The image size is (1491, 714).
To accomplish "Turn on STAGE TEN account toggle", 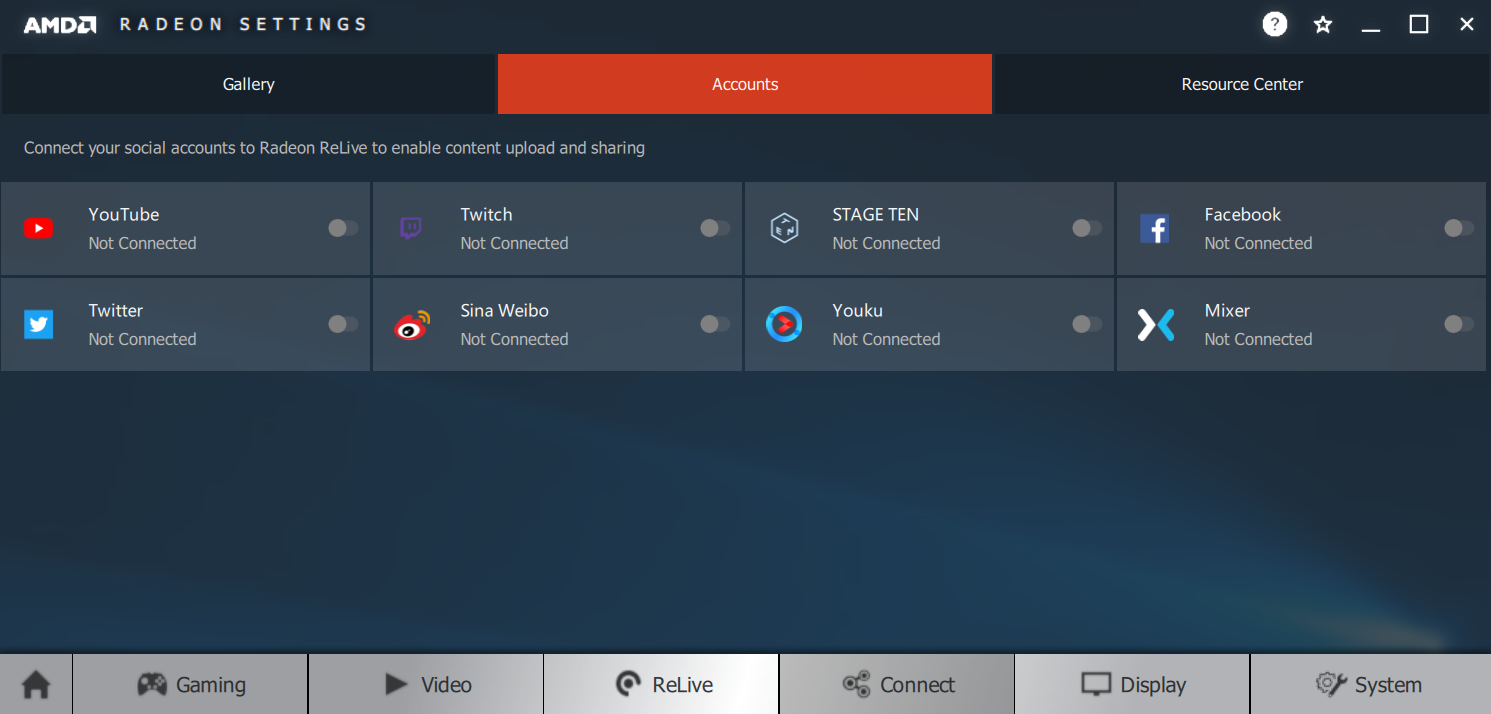I will (x=1087, y=228).
